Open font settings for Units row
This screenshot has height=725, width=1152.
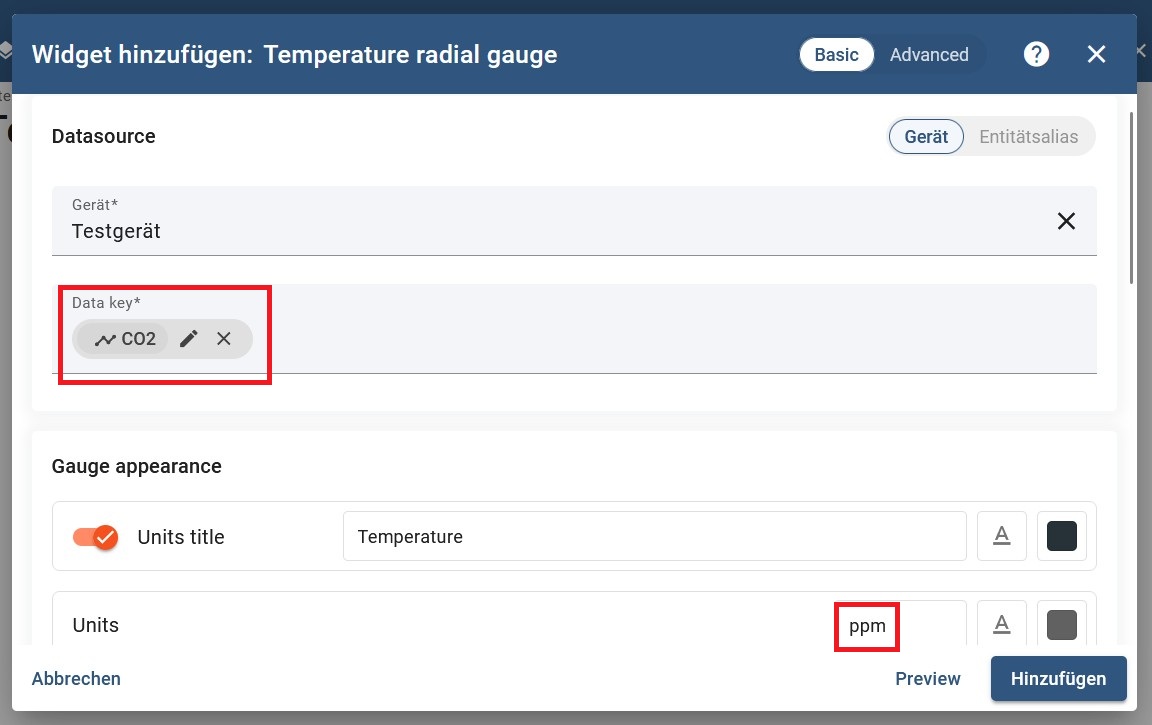coord(1001,625)
